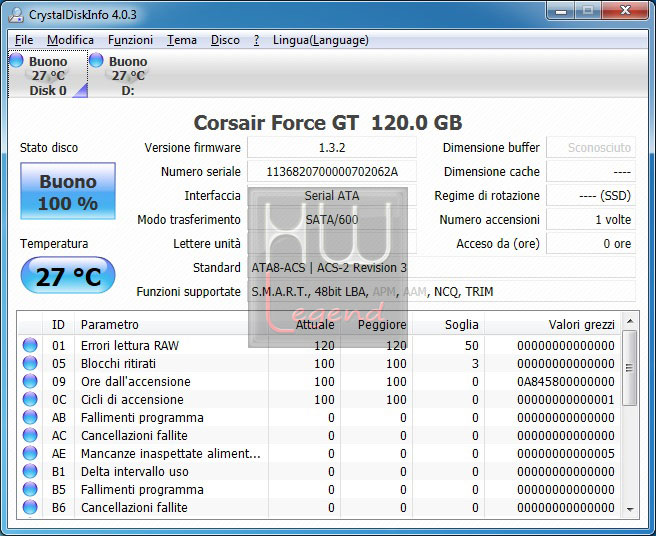Viewport: 656px width, 536px height.
Task: Click raw value 000000000005
Action: click(566, 453)
